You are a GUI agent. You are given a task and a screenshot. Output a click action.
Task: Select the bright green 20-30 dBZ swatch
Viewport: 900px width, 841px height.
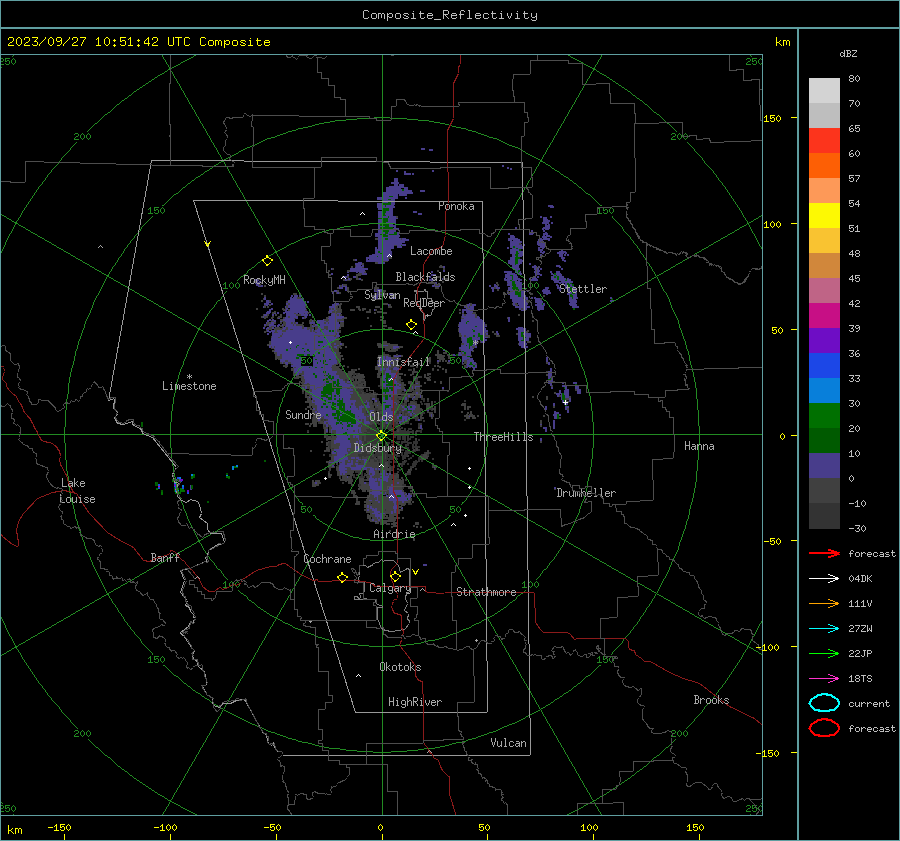pyautogui.click(x=824, y=416)
